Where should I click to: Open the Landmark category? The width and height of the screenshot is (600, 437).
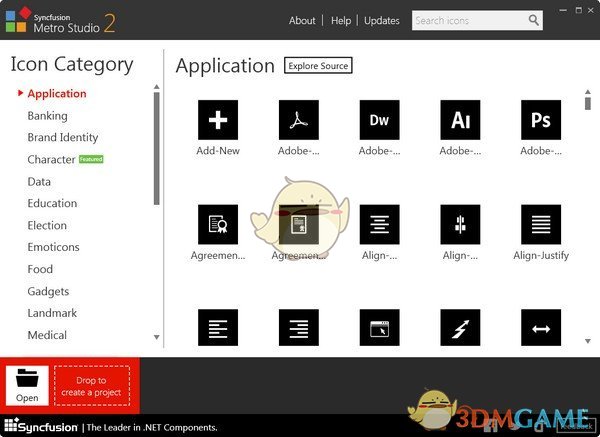click(x=52, y=313)
